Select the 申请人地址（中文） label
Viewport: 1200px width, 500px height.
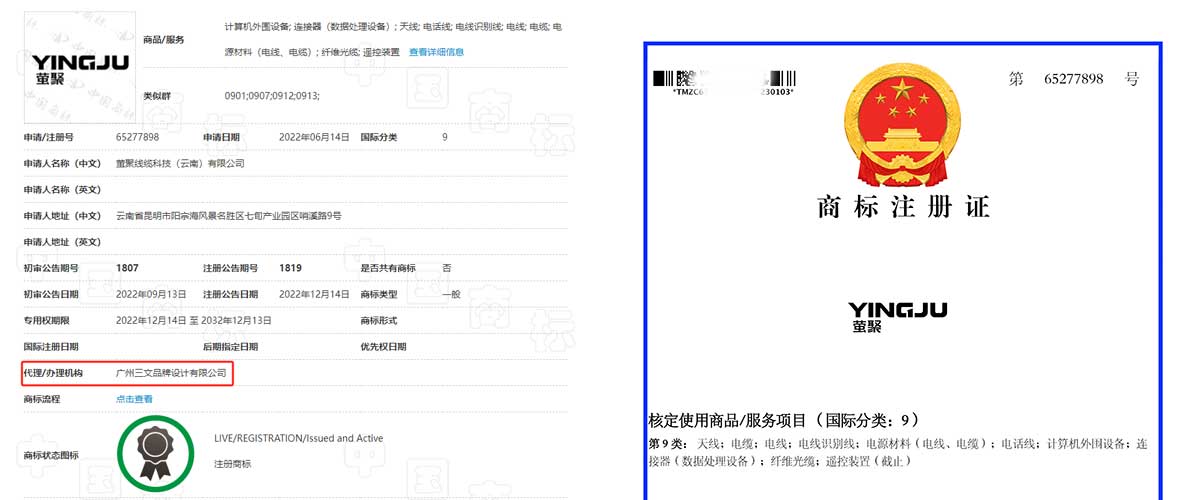tap(62, 216)
